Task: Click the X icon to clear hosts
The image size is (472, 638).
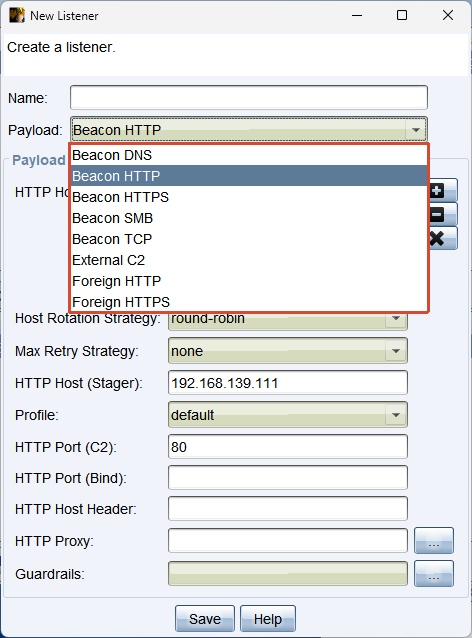Action: [443, 238]
